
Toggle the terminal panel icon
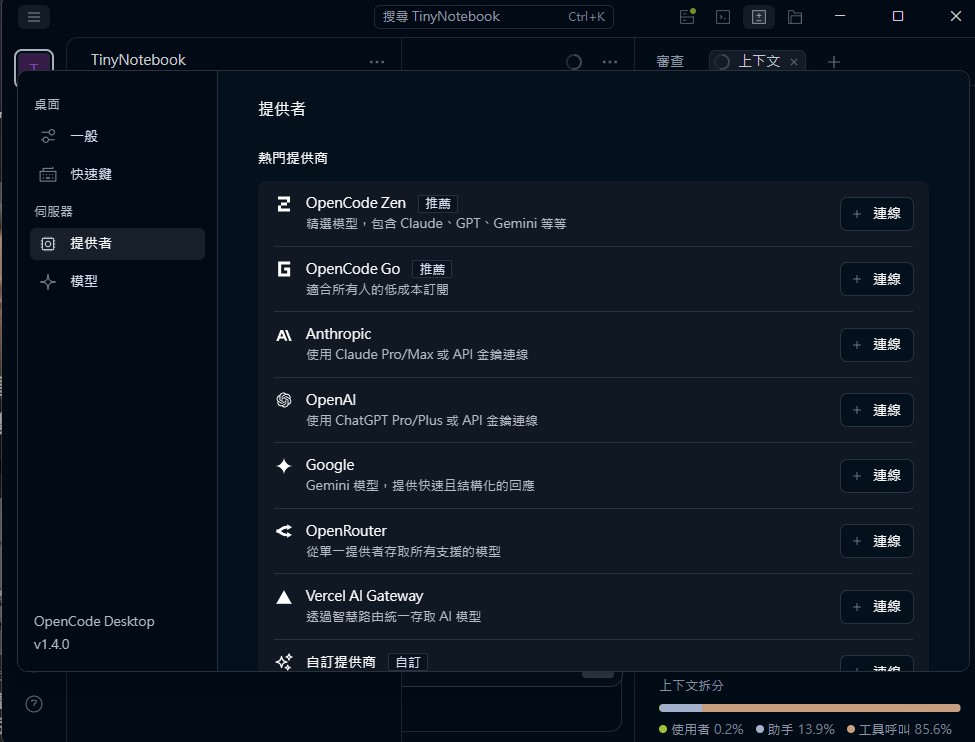723,17
